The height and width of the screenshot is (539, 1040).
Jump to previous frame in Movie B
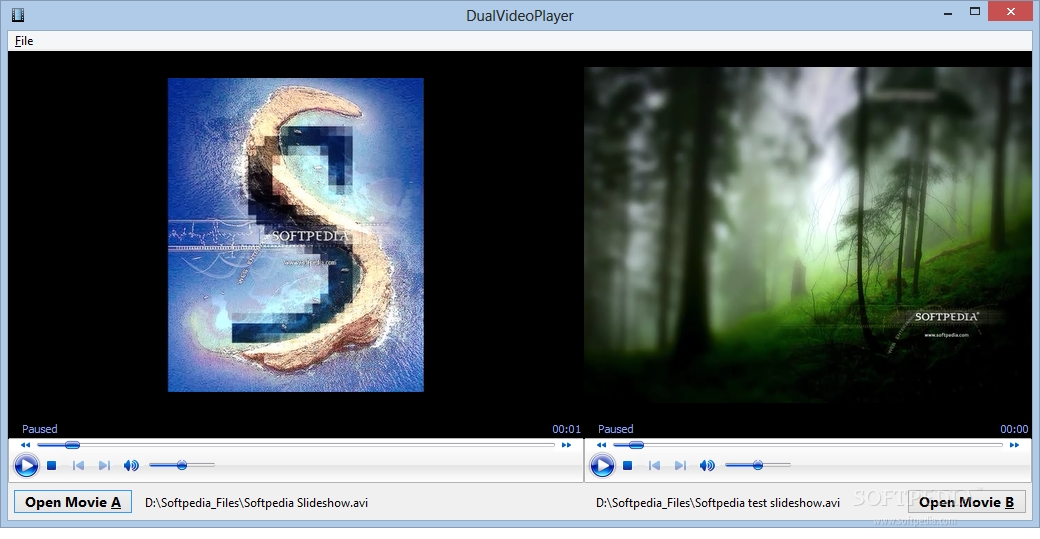(654, 465)
